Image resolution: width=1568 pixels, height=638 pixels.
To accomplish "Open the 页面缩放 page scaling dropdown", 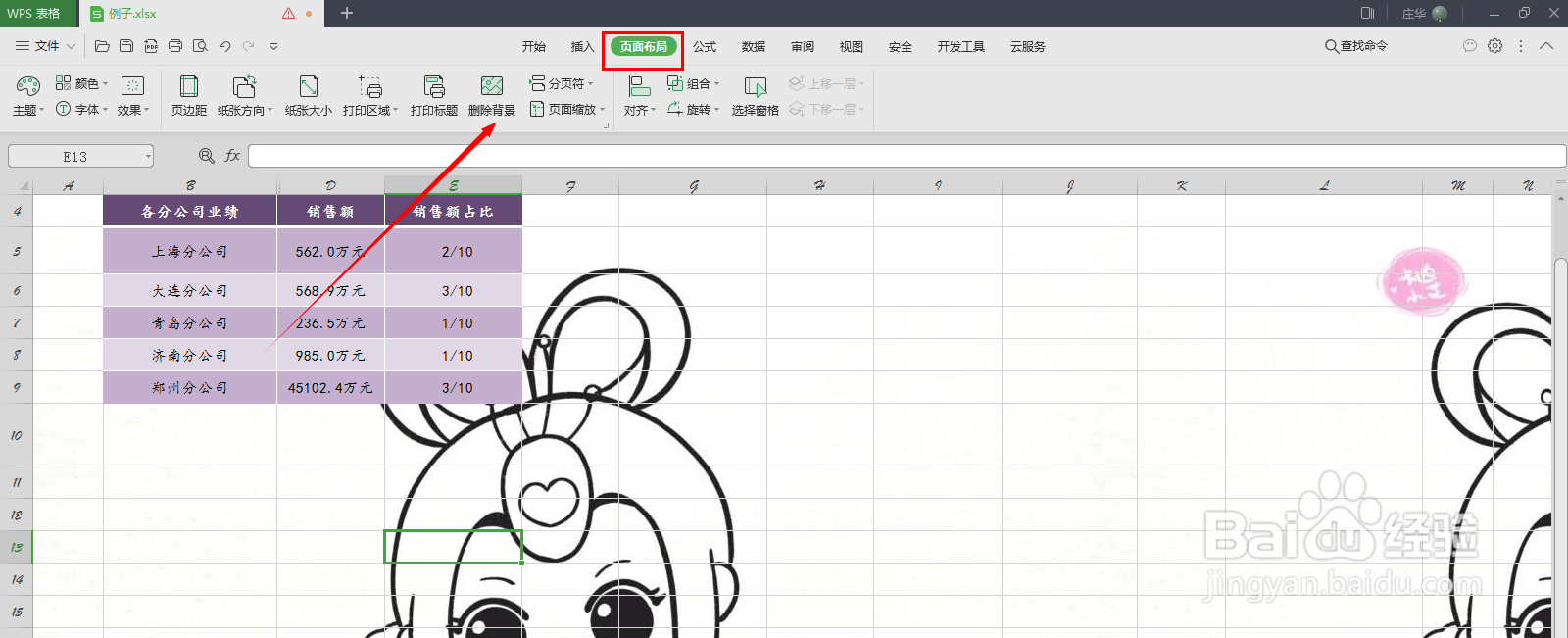I will click(567, 109).
